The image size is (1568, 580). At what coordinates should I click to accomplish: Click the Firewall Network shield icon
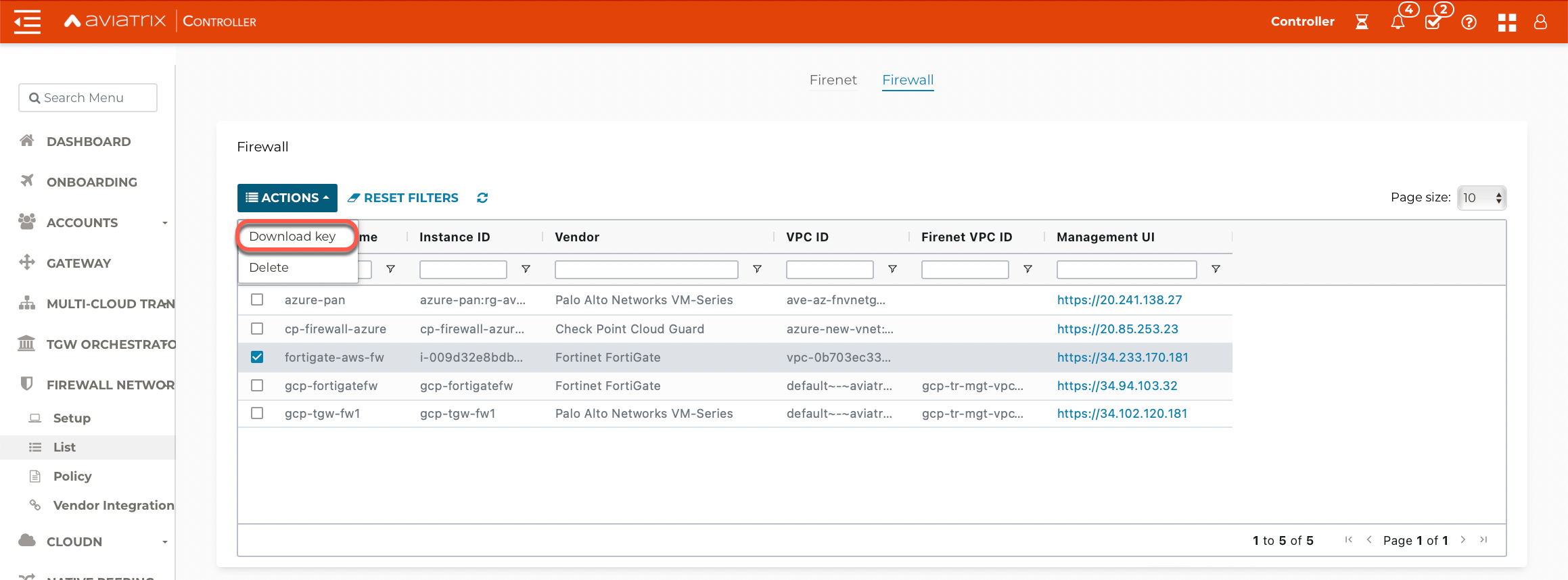point(26,384)
